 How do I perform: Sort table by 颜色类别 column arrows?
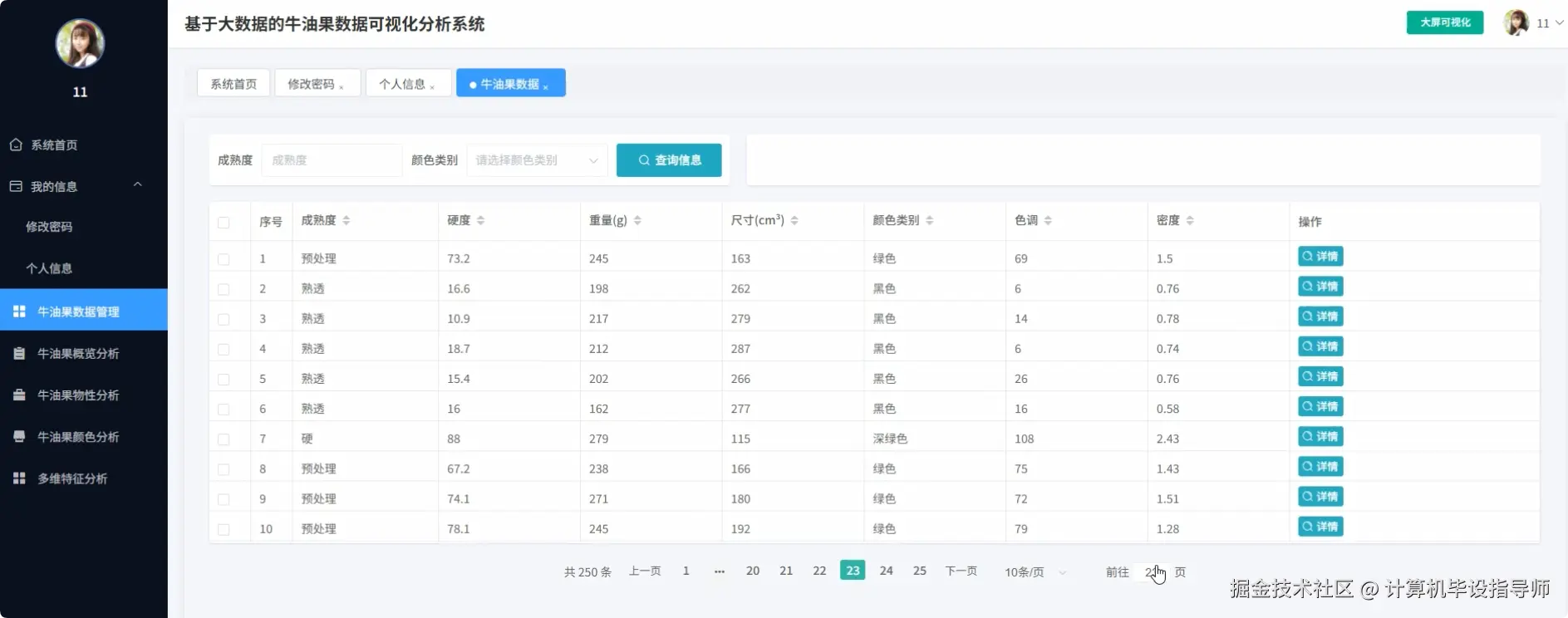tap(930, 220)
